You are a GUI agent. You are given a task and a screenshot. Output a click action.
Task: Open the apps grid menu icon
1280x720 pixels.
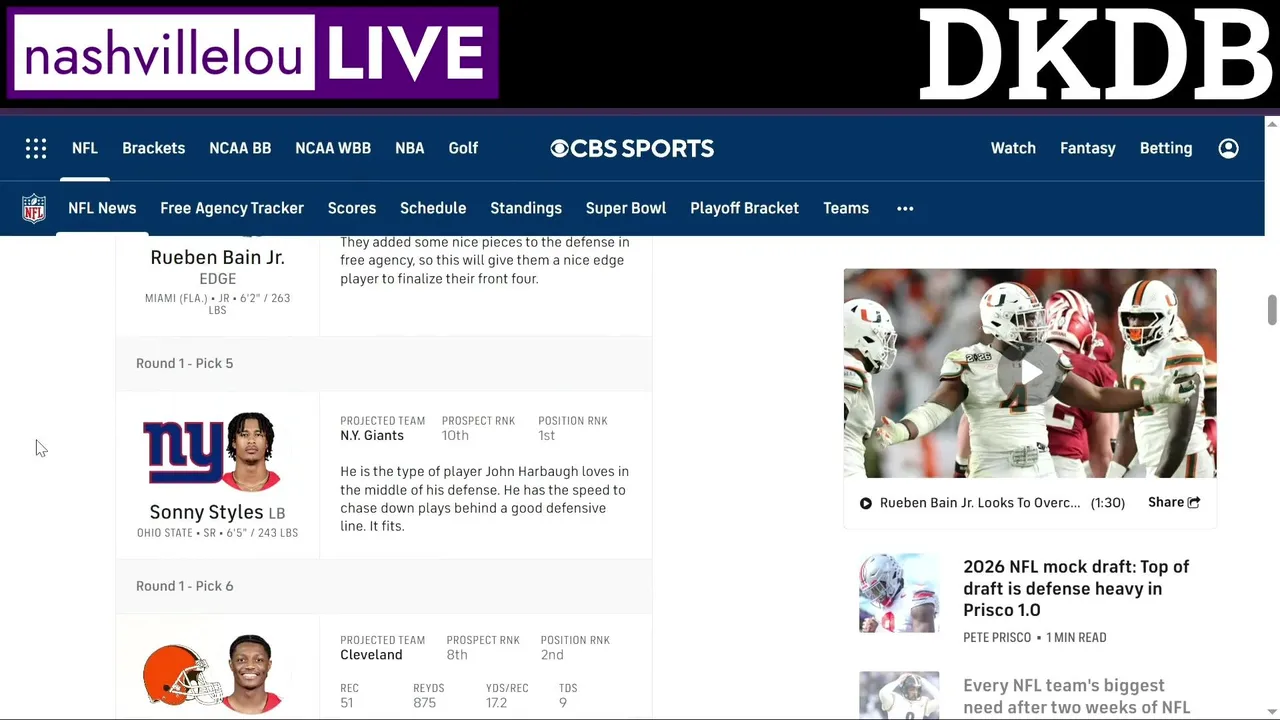[x=36, y=148]
